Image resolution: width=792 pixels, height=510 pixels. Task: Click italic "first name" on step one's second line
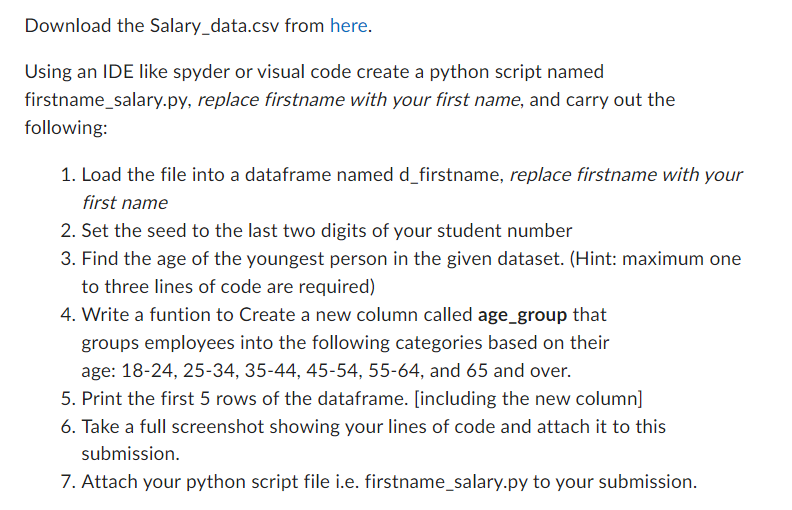coord(124,202)
